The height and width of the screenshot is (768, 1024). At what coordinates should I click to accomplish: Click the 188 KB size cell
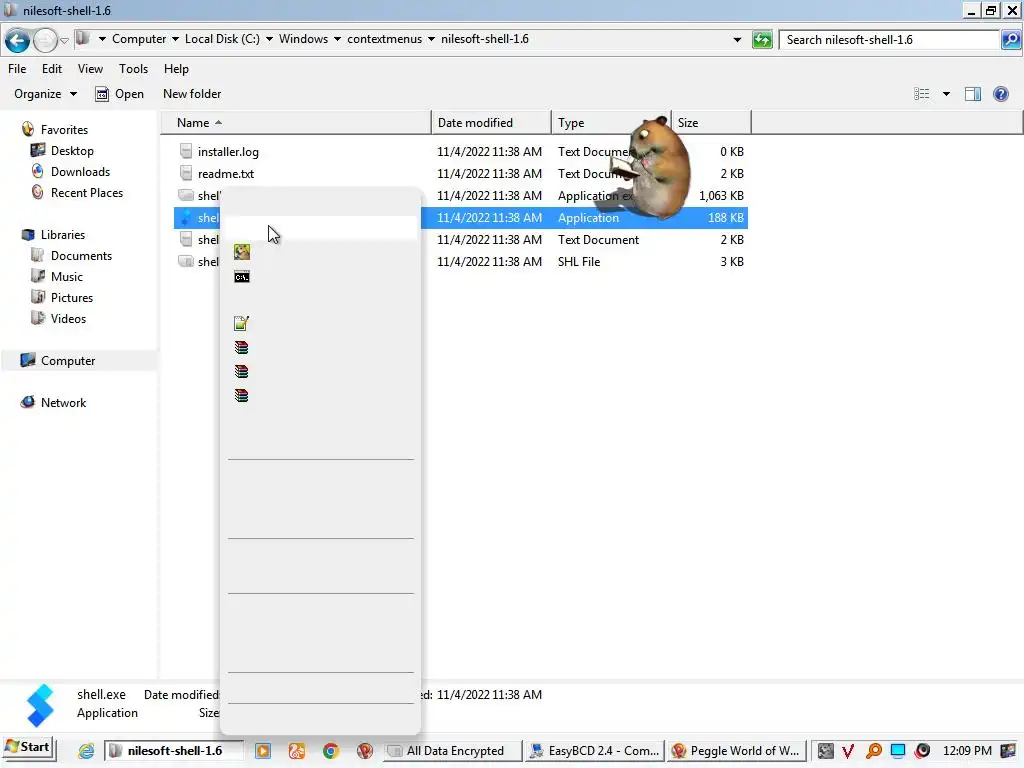click(726, 218)
